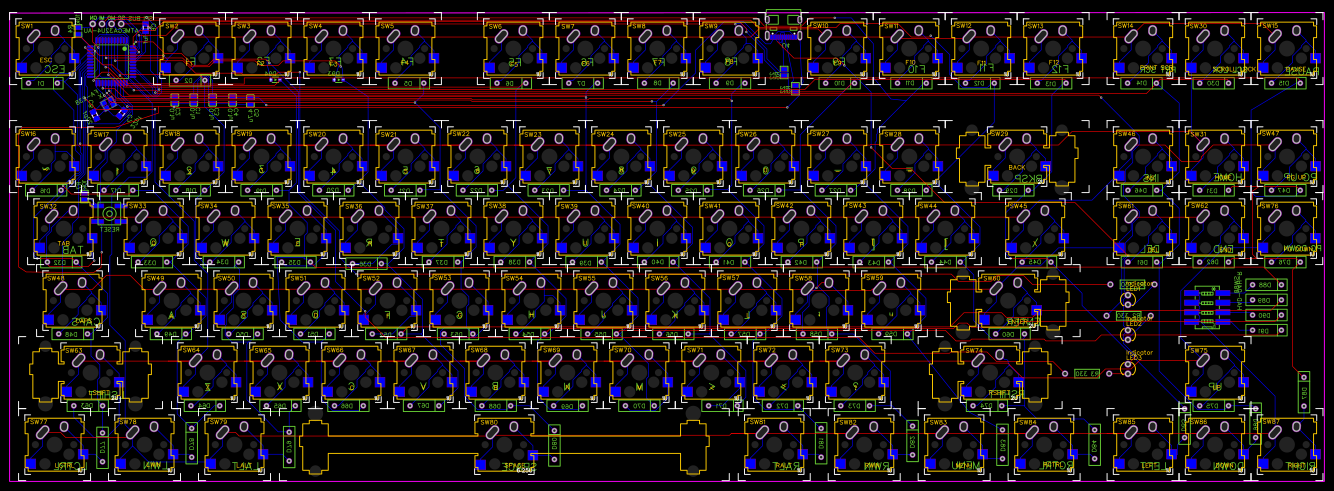Select the R3 330 resistor footprint

tap(1087, 373)
